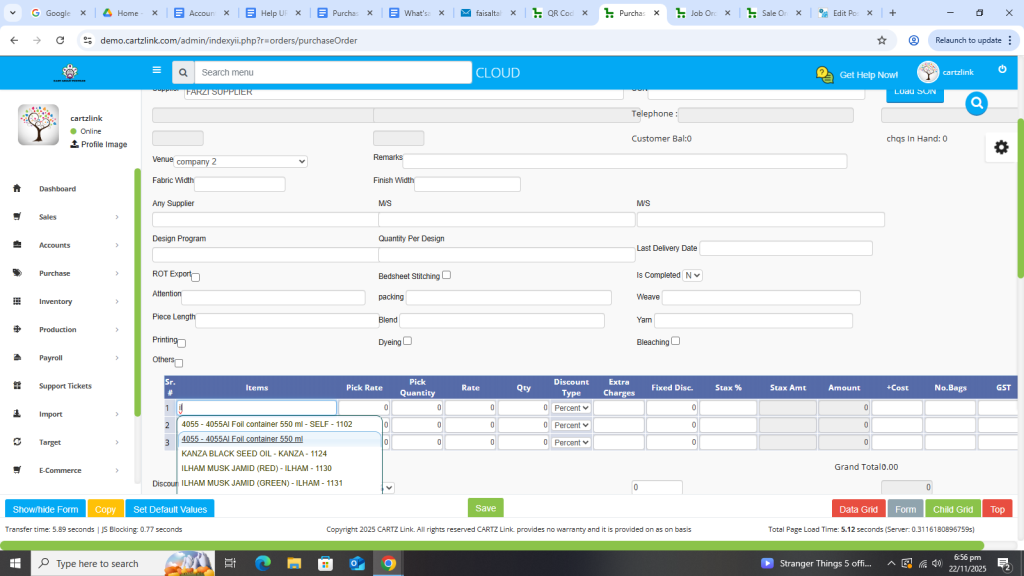Open the Inventory sidebar menu
The height and width of the screenshot is (576, 1024).
66,301
